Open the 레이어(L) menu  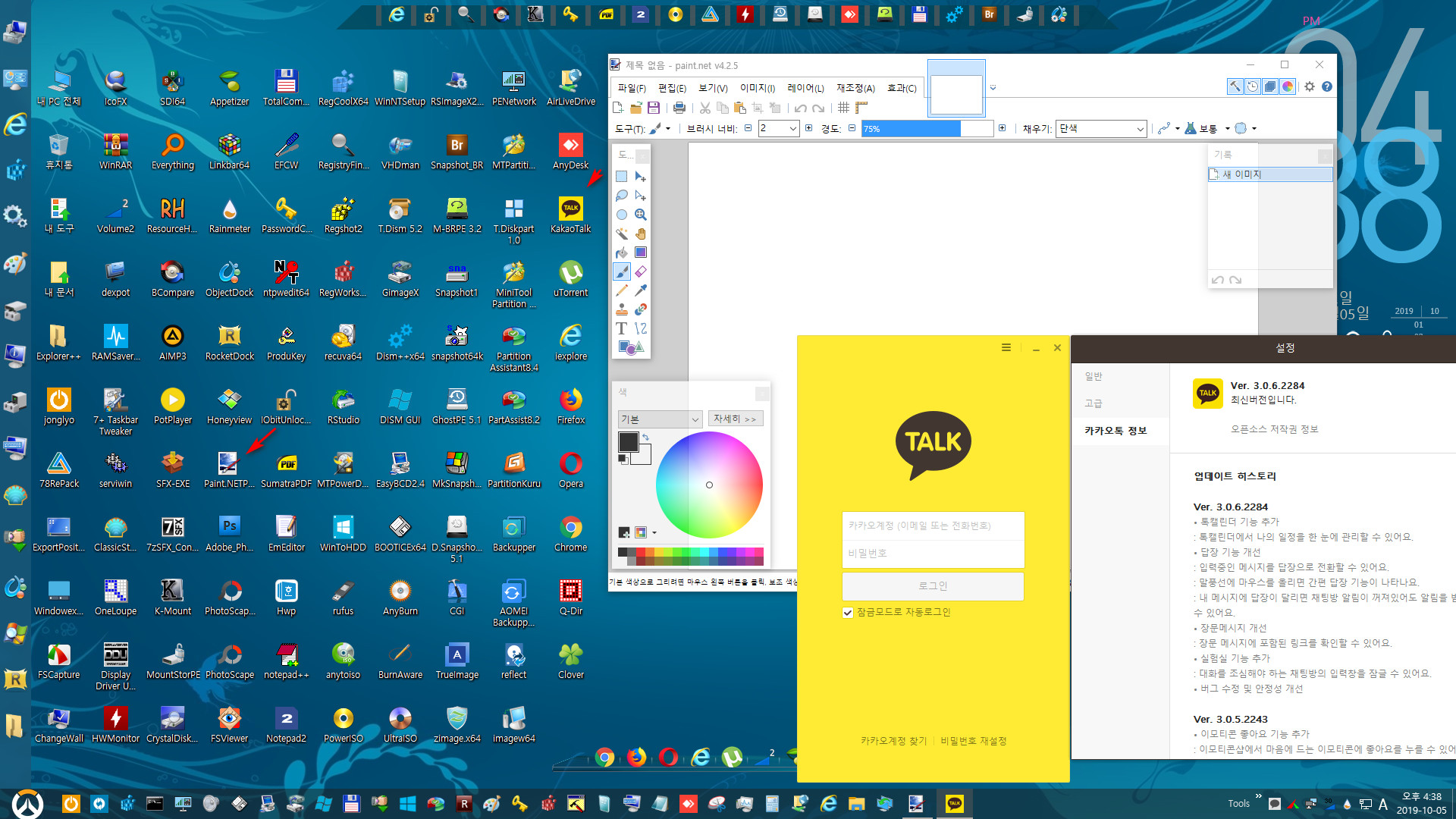click(805, 88)
